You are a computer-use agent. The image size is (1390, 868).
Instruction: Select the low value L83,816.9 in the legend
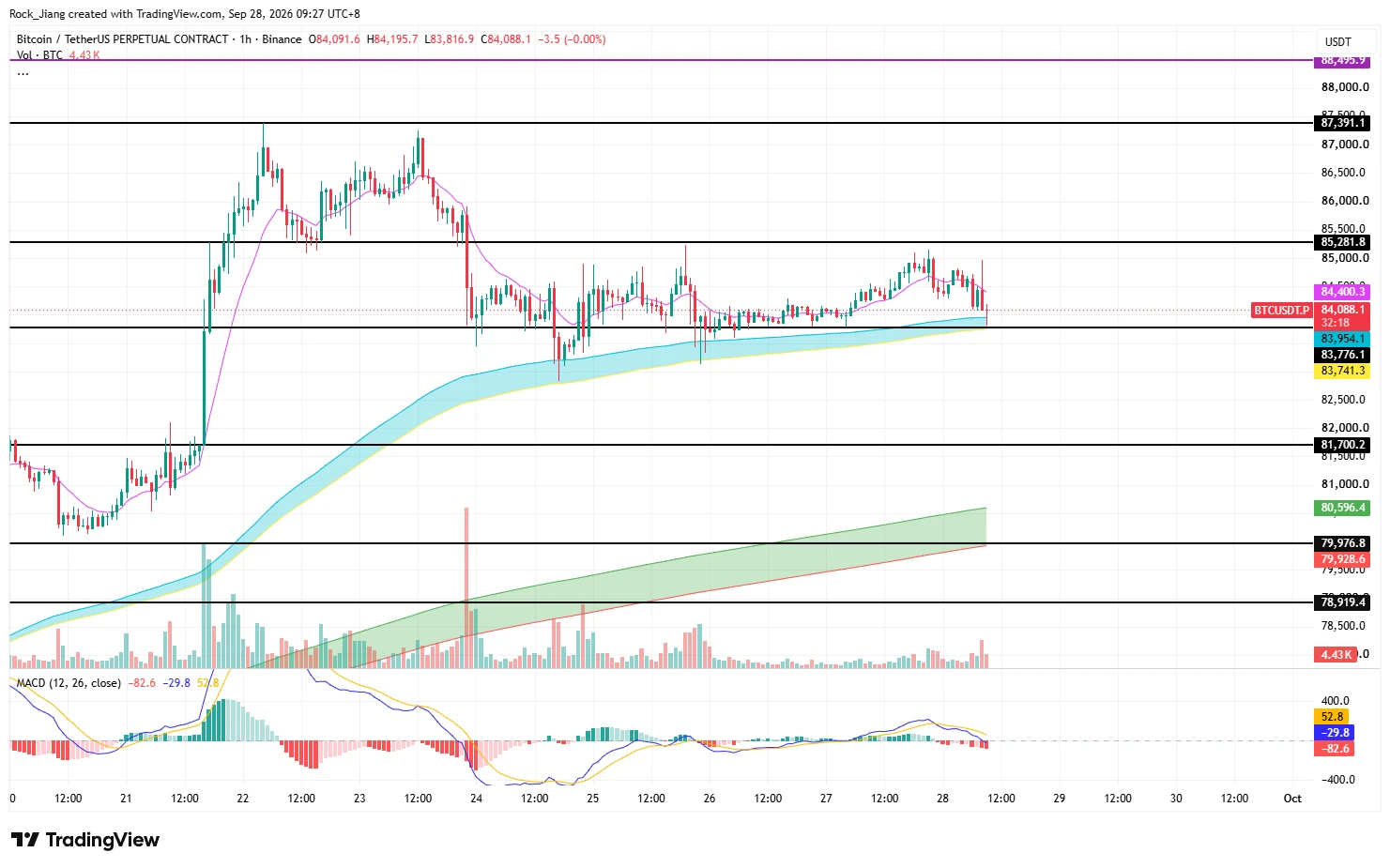pos(450,39)
